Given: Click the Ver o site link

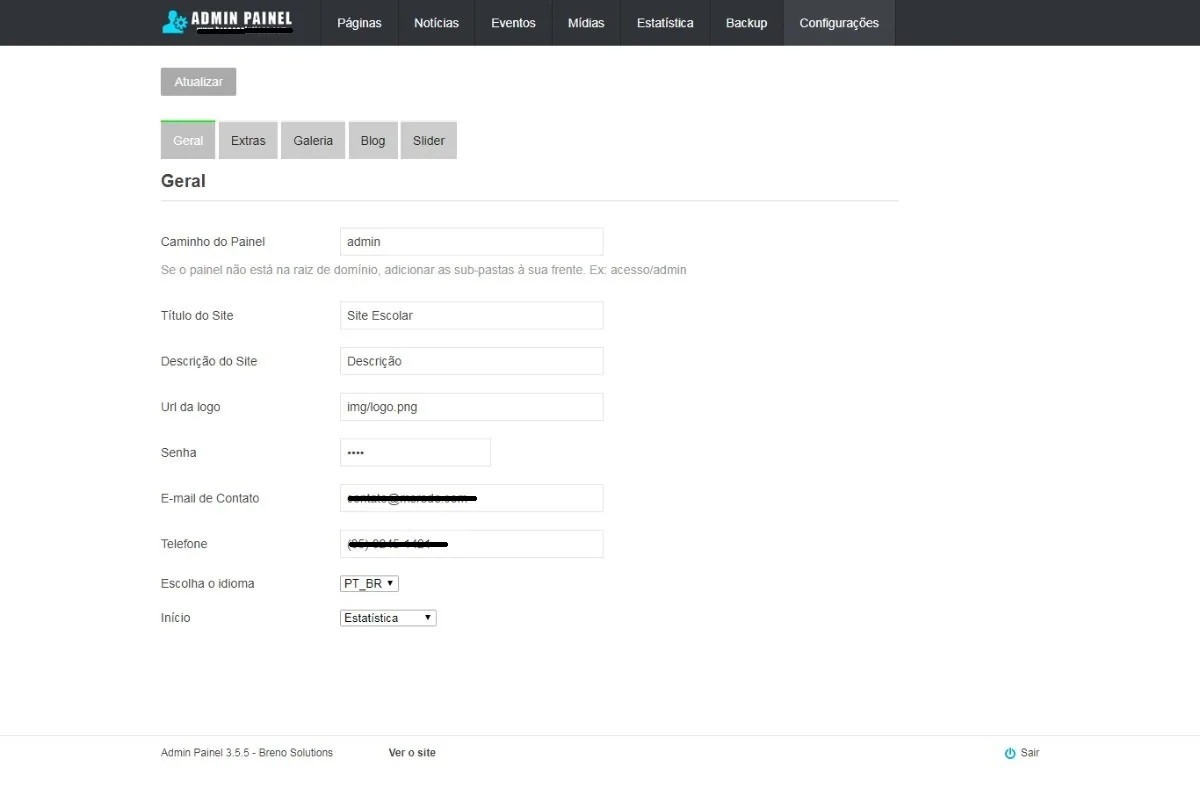Looking at the screenshot, I should 412,753.
